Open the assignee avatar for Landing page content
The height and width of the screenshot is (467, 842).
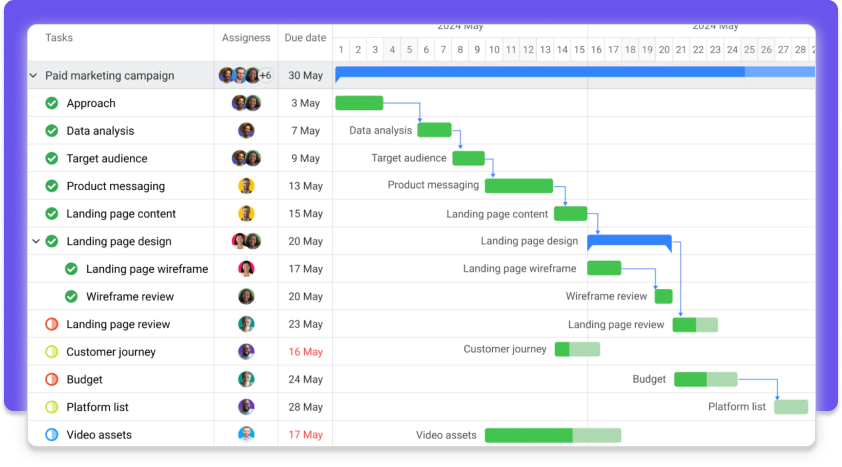coord(246,214)
